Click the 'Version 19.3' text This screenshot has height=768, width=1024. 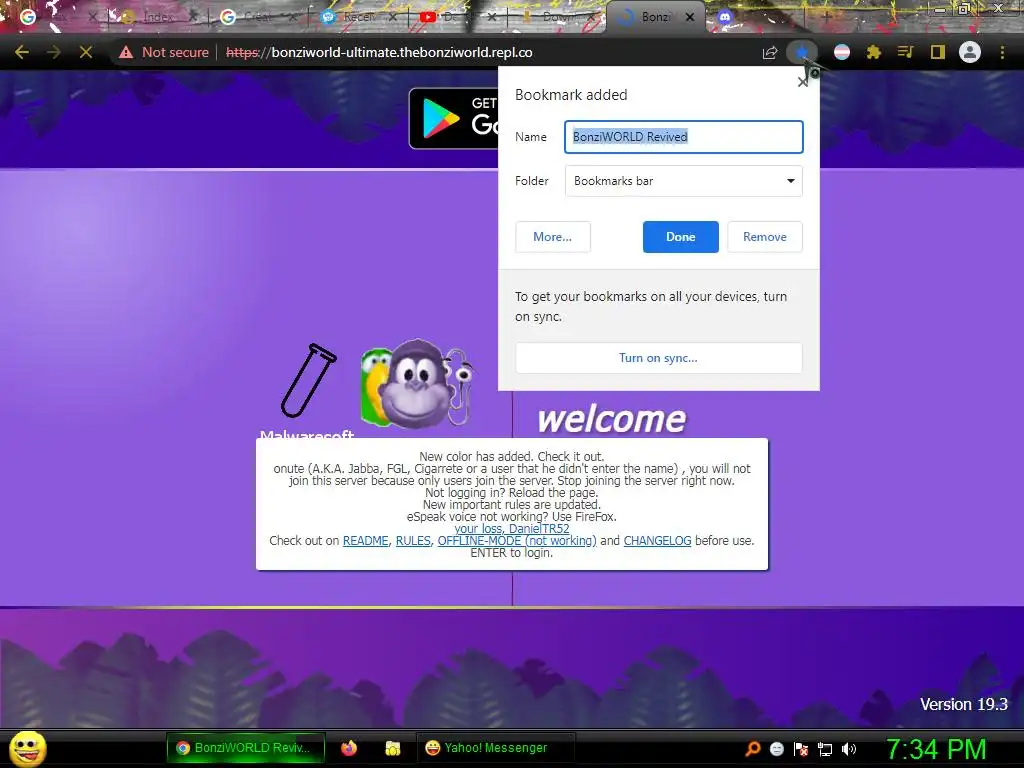pyautogui.click(x=963, y=704)
